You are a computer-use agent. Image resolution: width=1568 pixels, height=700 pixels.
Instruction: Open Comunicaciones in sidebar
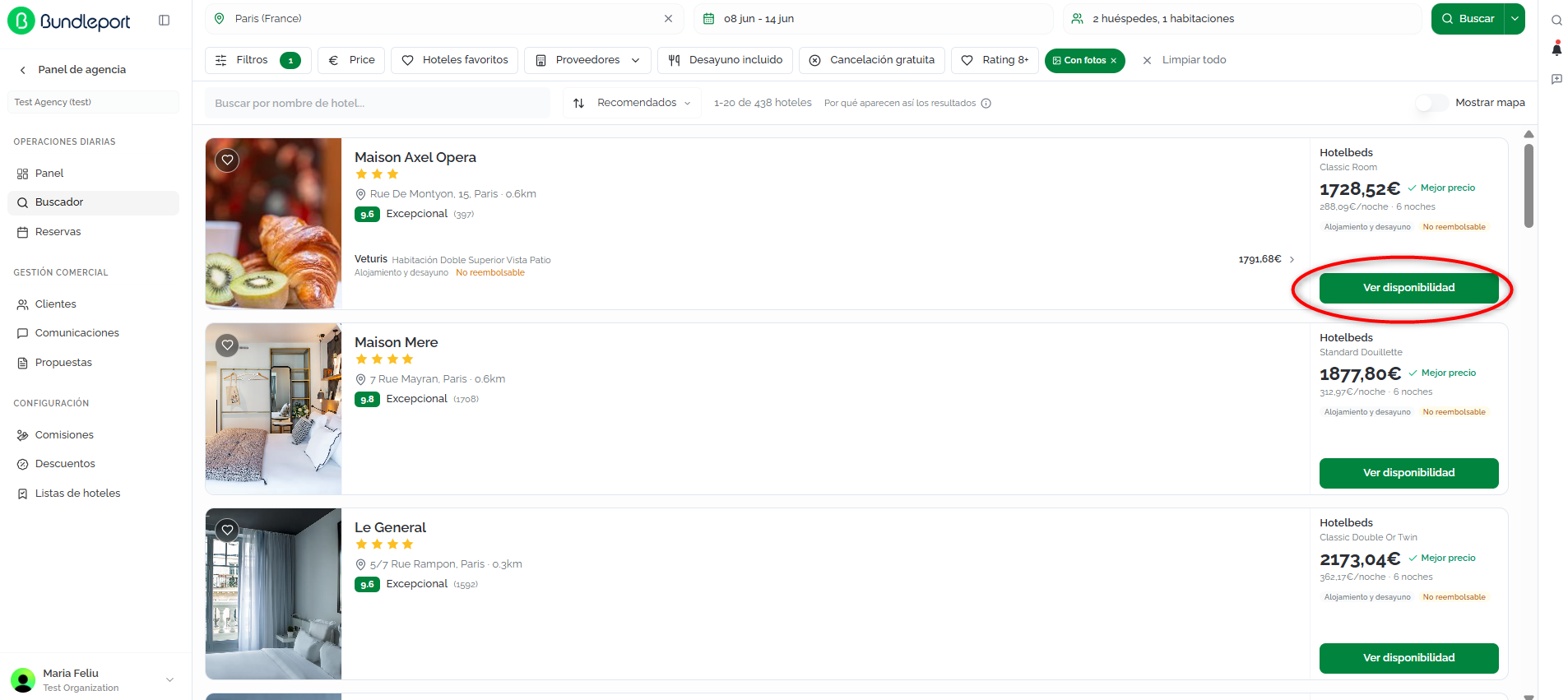click(93, 333)
